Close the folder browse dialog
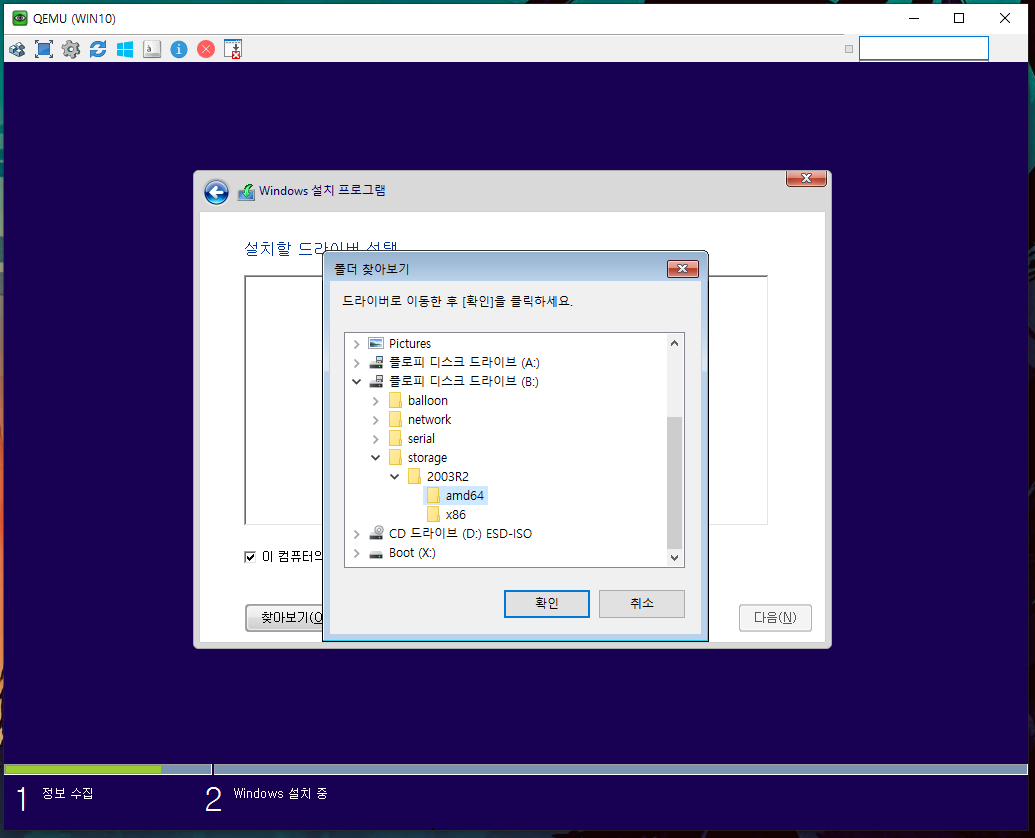1035x838 pixels. point(683,269)
